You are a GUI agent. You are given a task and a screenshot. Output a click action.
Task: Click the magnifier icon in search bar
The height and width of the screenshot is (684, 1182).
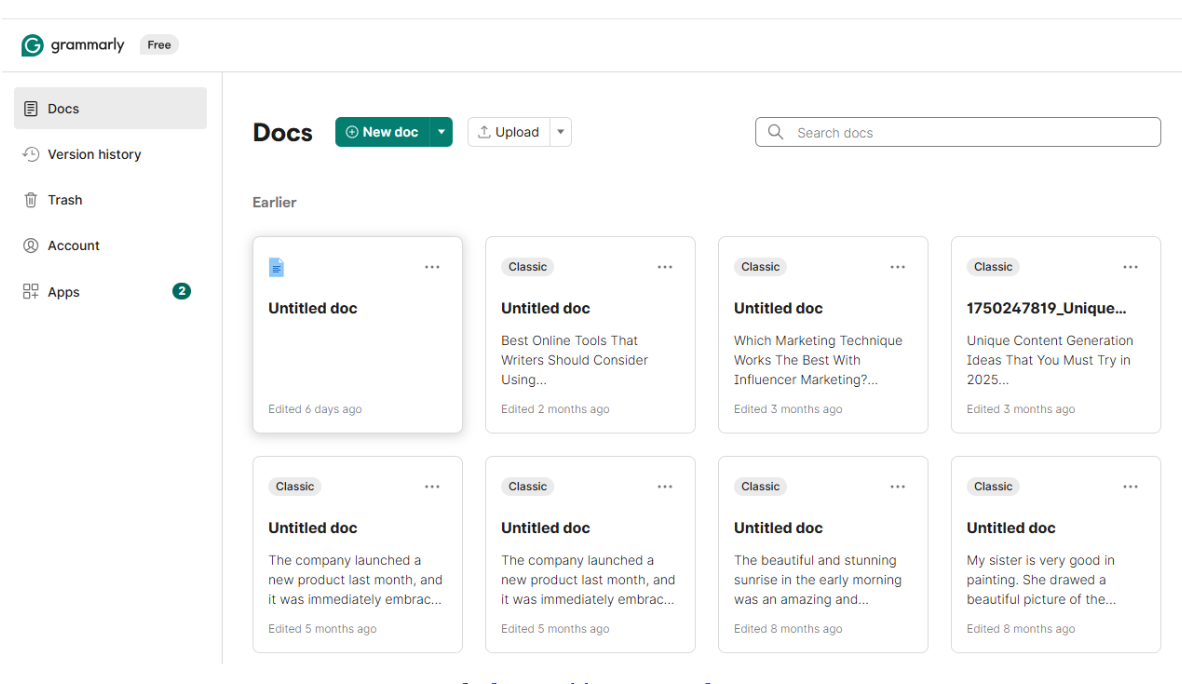tap(776, 132)
